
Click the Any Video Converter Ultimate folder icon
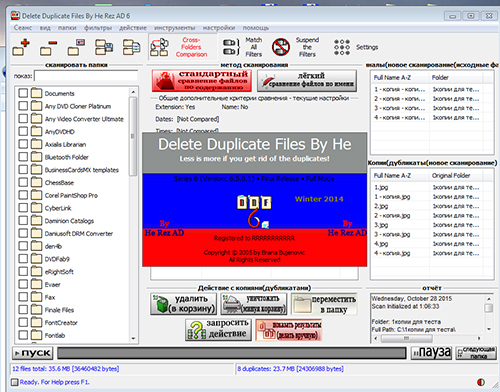click(36, 118)
